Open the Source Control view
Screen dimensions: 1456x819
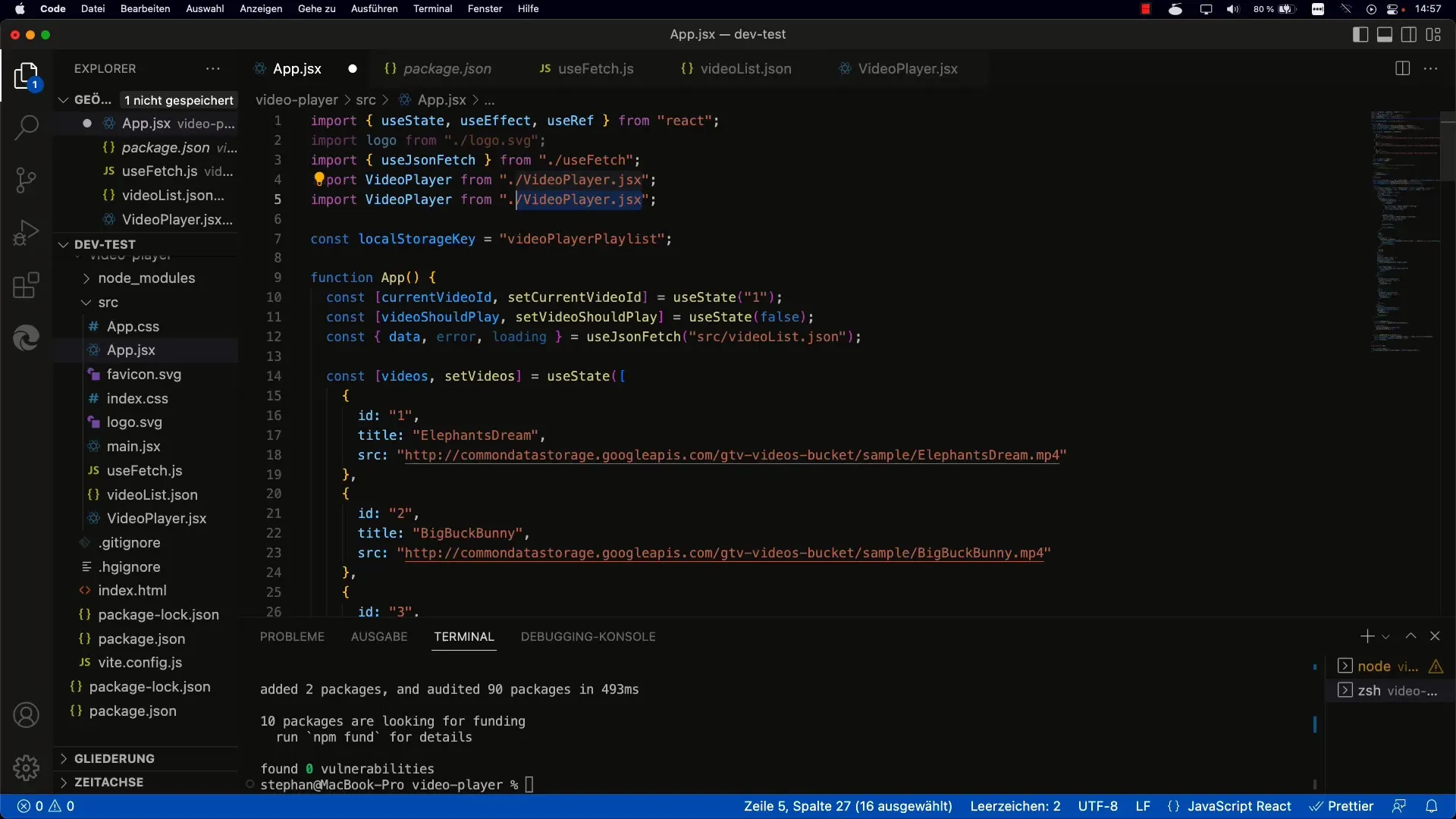tap(26, 180)
